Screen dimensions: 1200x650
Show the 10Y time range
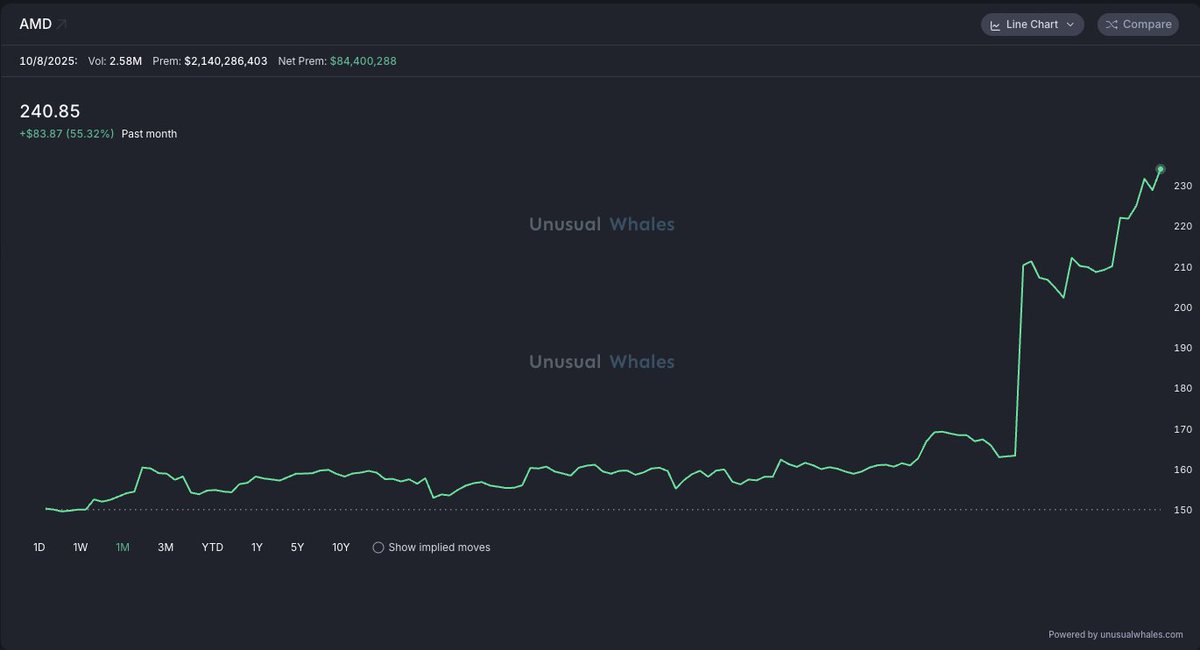(341, 547)
